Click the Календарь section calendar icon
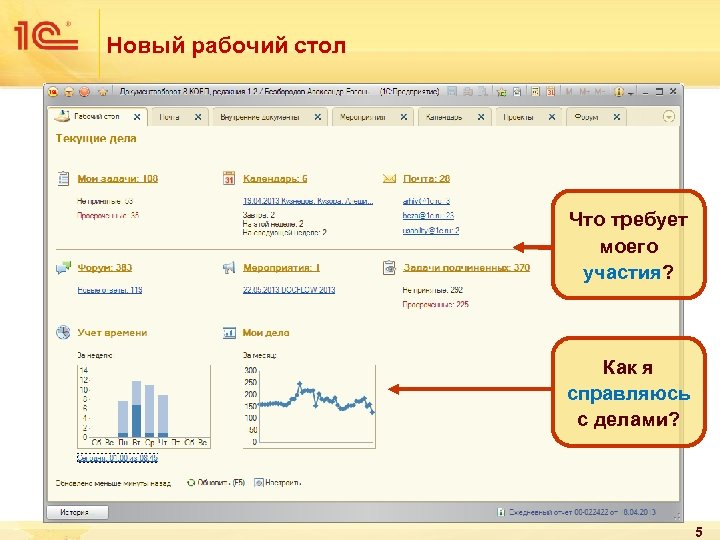The image size is (720, 540). coord(229,178)
